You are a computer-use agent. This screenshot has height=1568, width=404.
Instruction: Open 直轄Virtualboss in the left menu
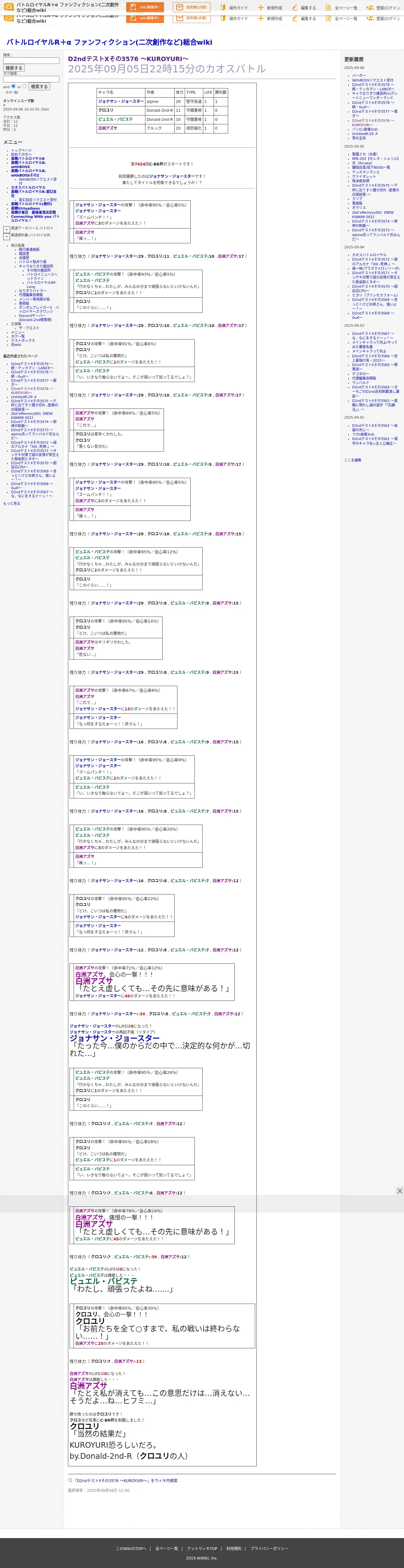pos(25,209)
